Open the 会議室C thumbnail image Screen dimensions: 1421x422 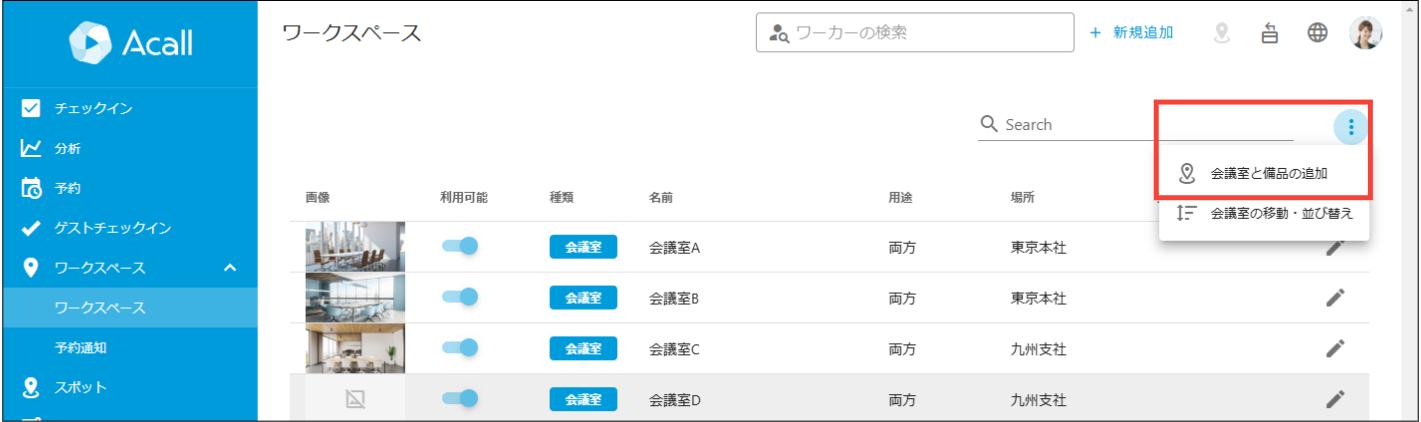click(x=355, y=348)
